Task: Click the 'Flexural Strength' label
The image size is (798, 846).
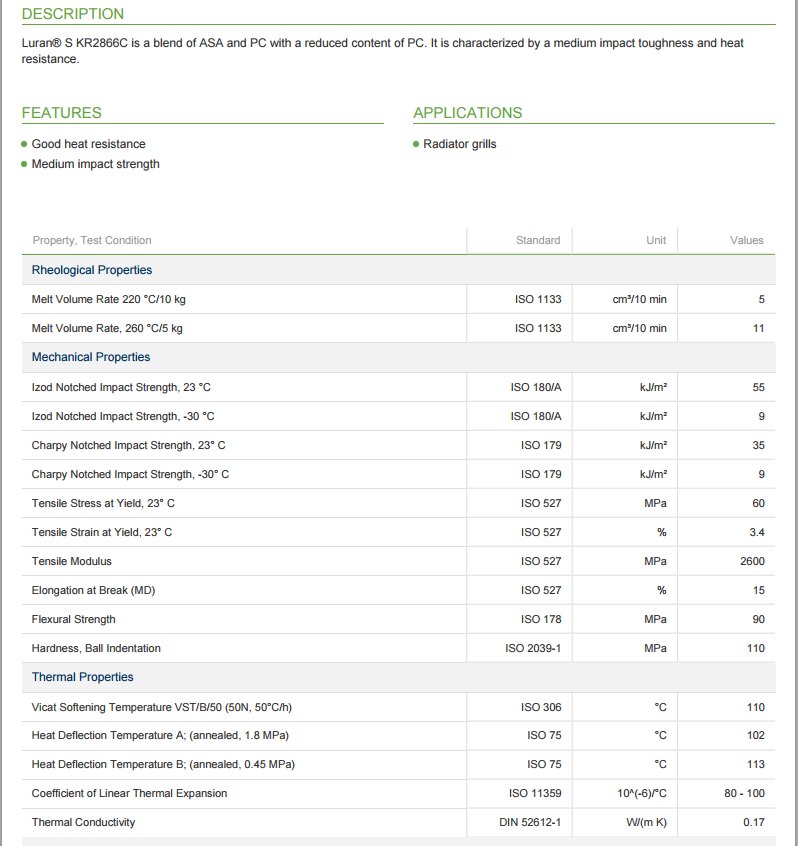Action: (73, 619)
